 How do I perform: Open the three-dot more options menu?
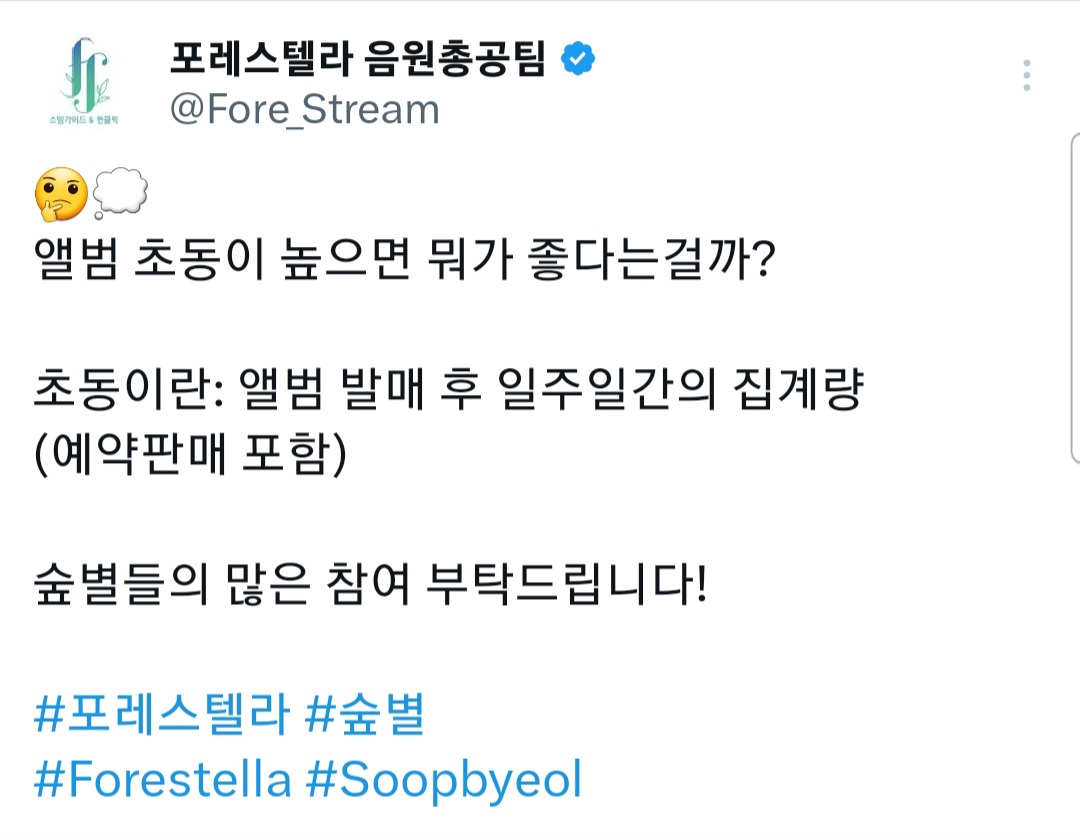click(1026, 76)
